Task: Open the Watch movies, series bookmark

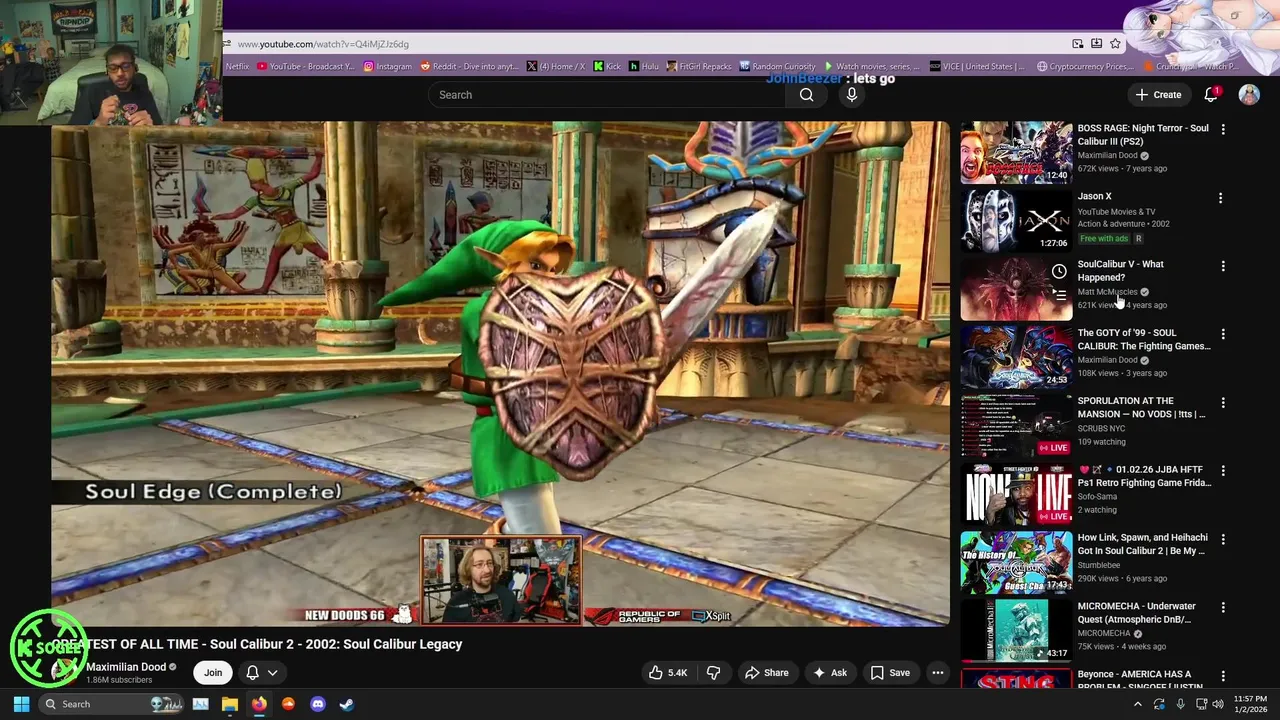Action: (871, 66)
